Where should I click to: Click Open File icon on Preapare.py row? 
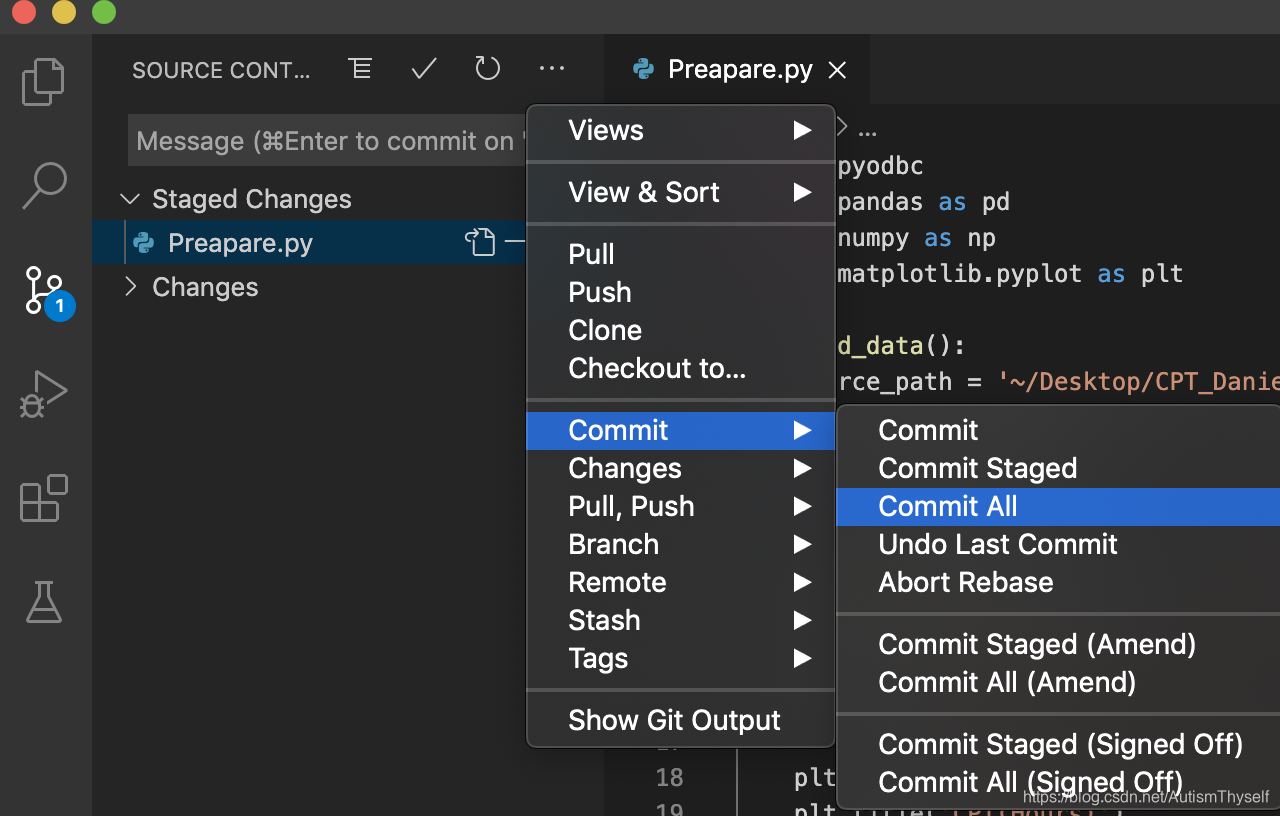[480, 242]
